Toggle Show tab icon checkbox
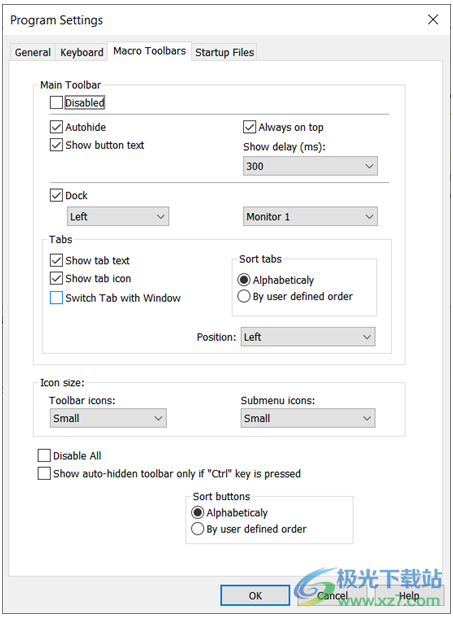Viewport: 453px width, 617px height. [56, 279]
